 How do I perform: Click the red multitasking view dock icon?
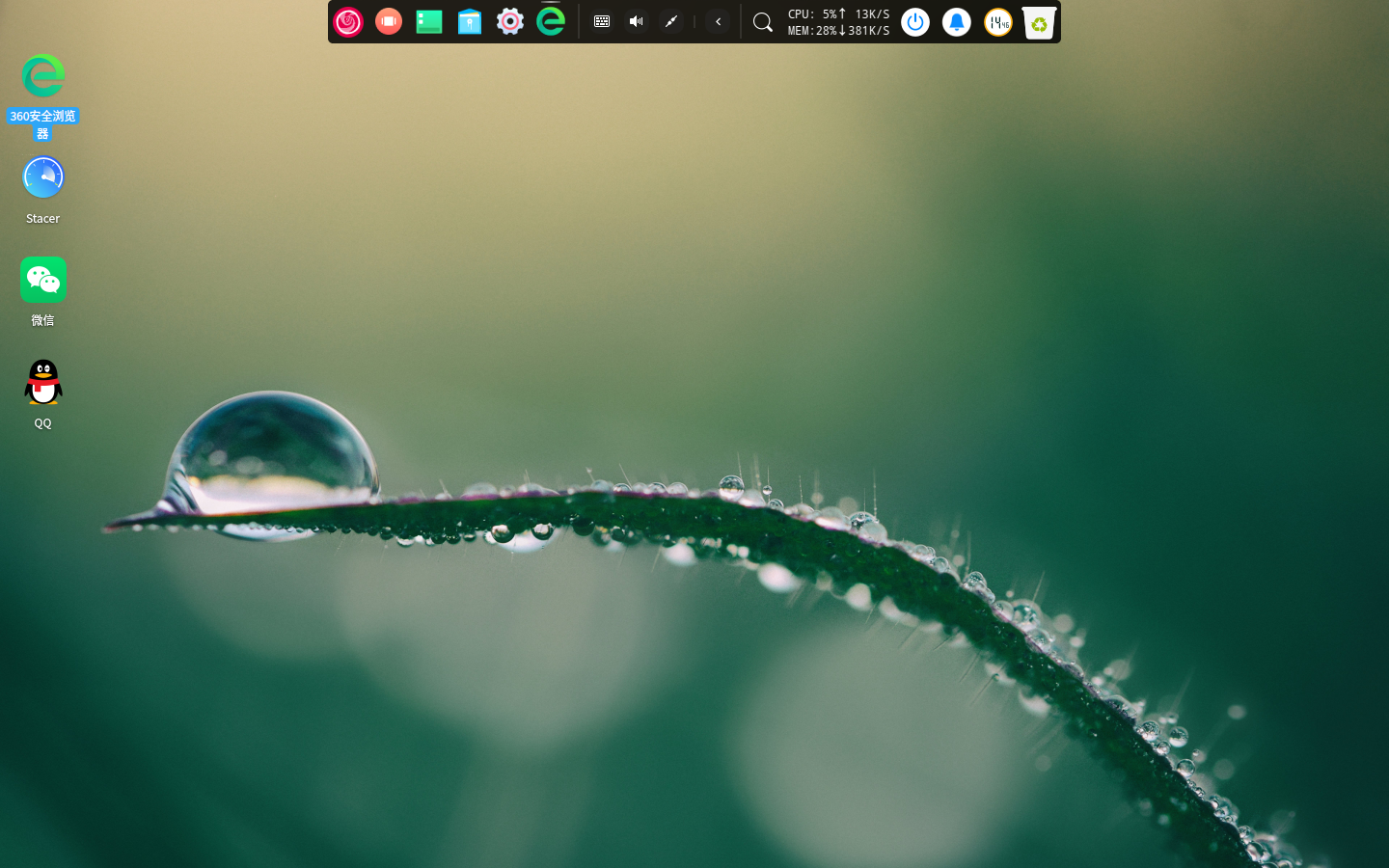389,21
